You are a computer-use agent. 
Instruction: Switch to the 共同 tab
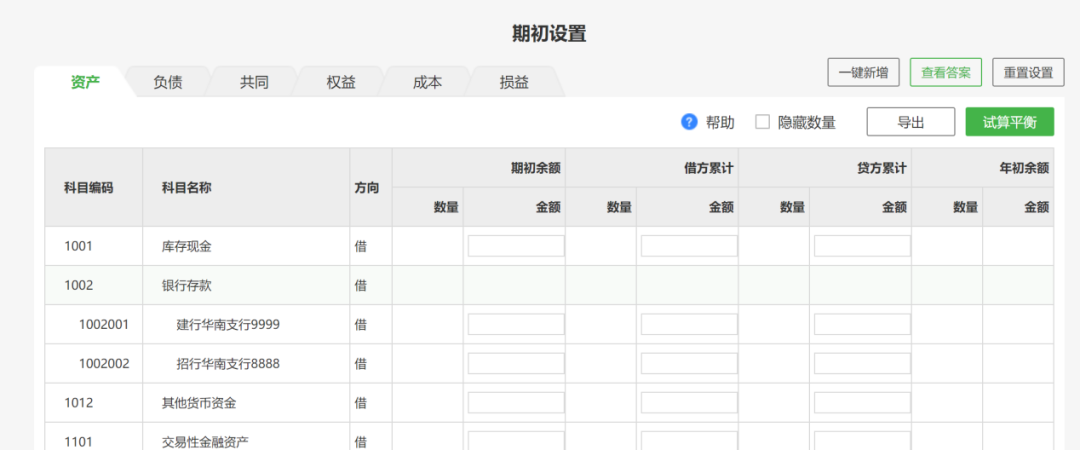tap(254, 83)
